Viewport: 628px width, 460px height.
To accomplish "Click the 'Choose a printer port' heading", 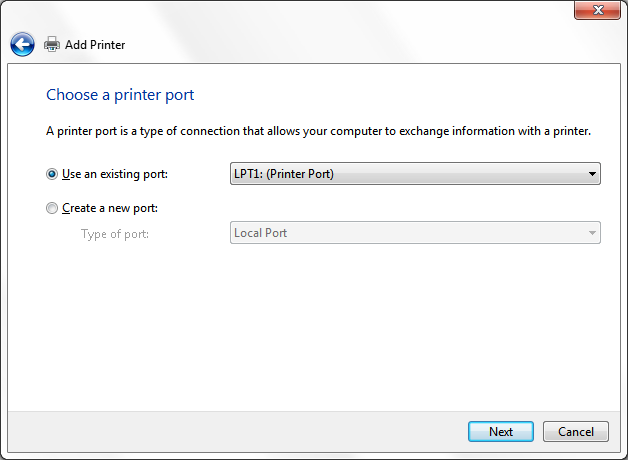I will coord(120,95).
